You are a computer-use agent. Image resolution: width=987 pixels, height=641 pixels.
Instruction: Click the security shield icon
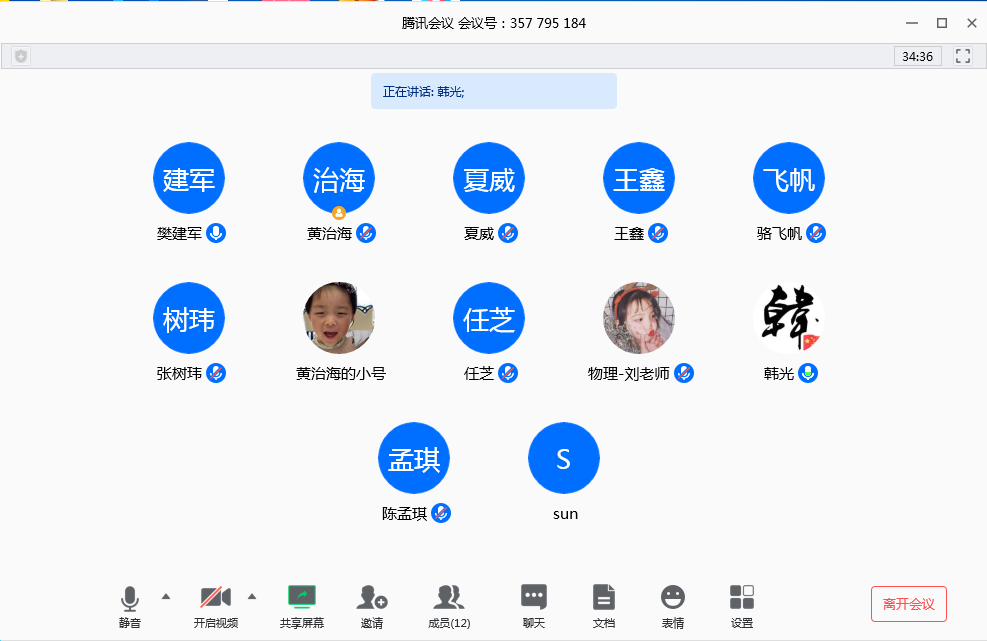pos(21,56)
